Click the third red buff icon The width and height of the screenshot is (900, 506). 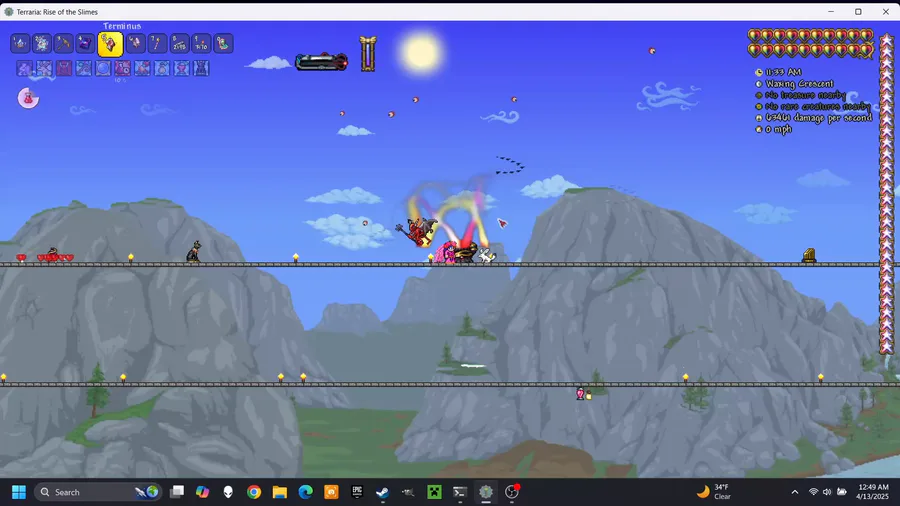click(x=64, y=68)
